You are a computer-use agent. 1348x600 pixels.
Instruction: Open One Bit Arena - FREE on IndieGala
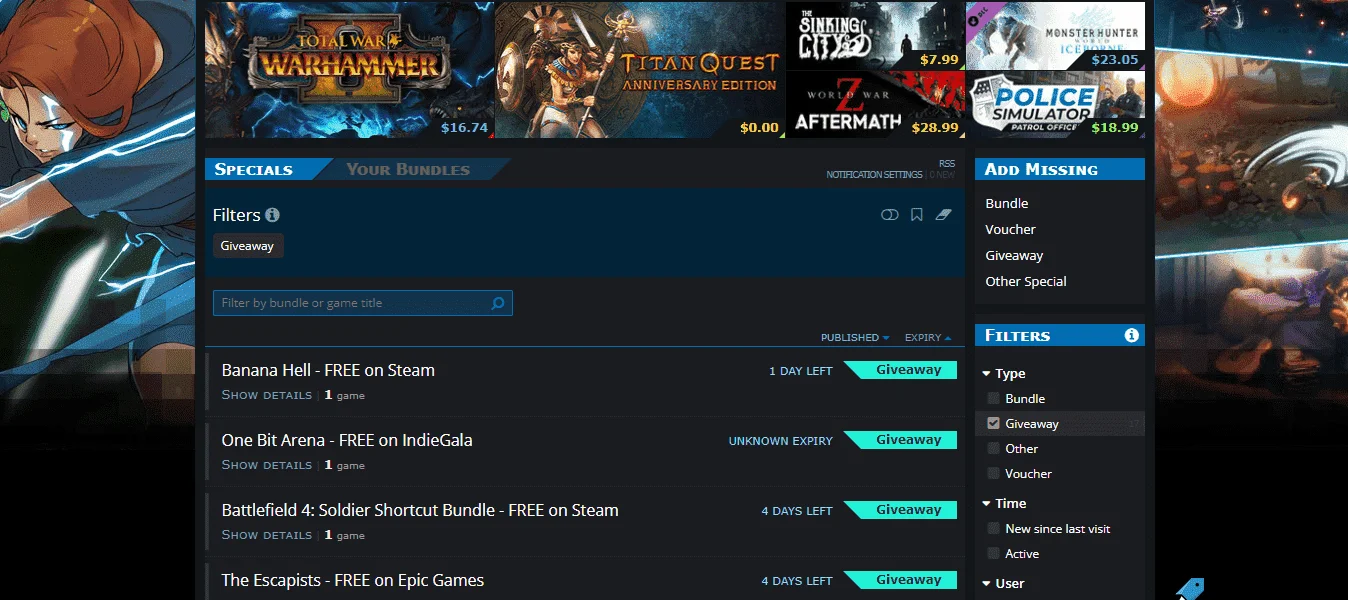tap(347, 440)
